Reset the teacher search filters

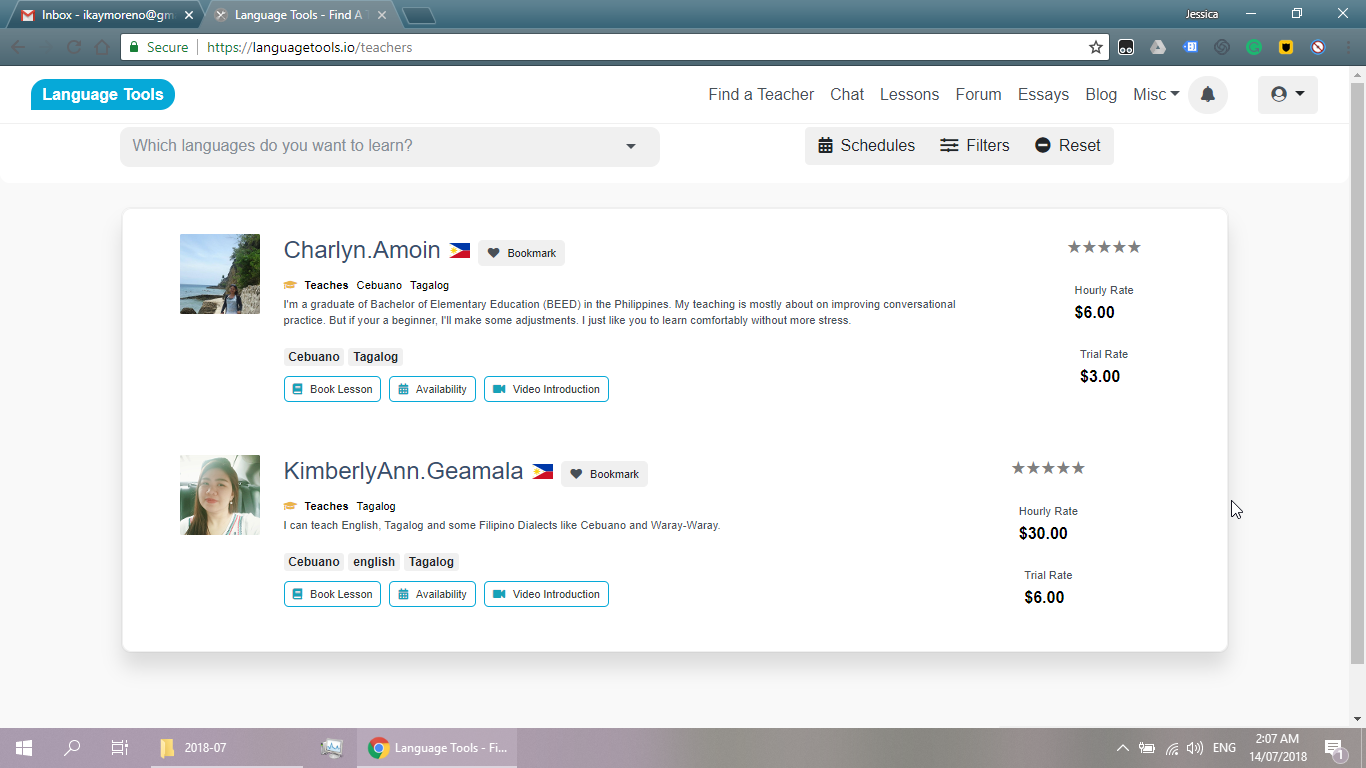pos(1067,146)
